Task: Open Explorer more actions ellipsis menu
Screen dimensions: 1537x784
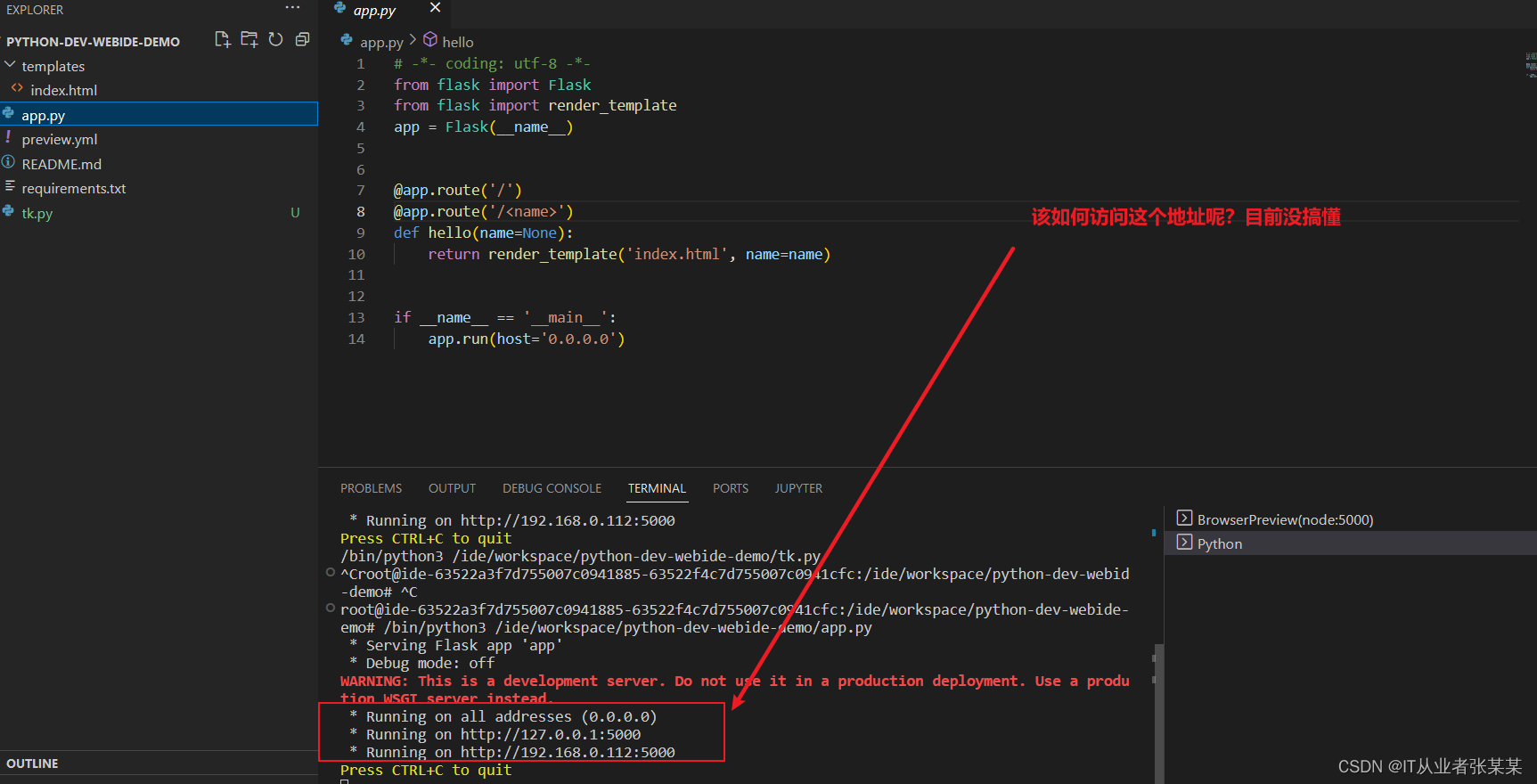Action: [x=292, y=8]
